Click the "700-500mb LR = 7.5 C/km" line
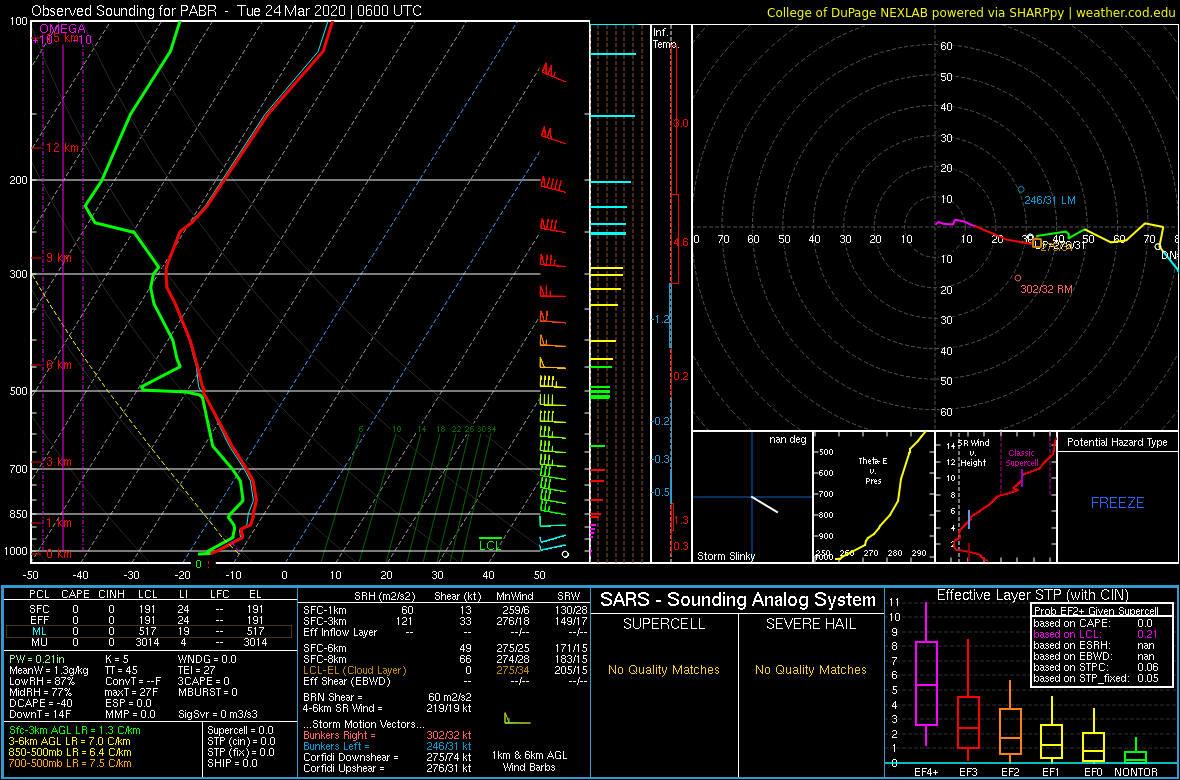The height and width of the screenshot is (780, 1180). pos(70,763)
